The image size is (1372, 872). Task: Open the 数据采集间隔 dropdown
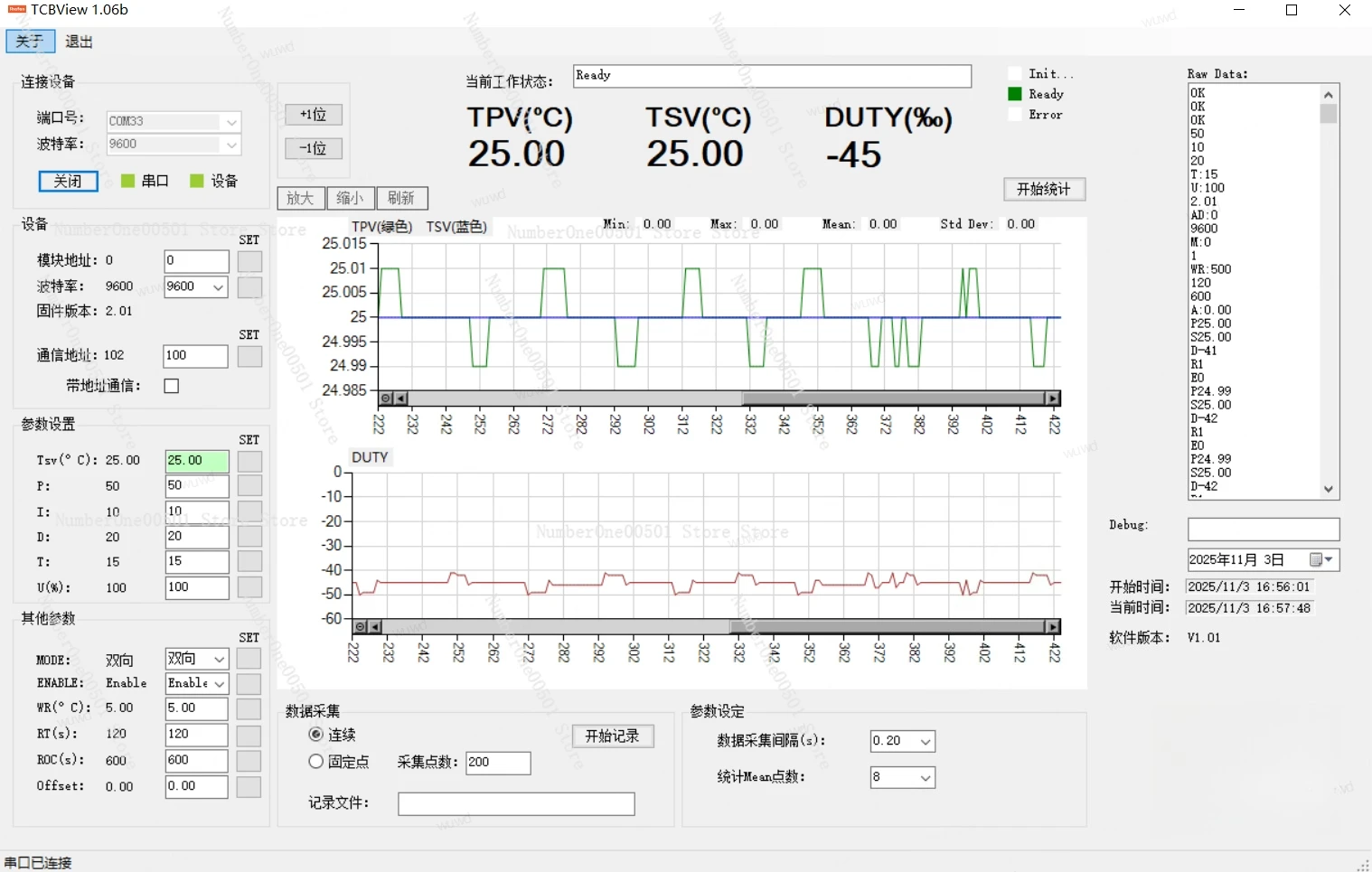pyautogui.click(x=925, y=742)
